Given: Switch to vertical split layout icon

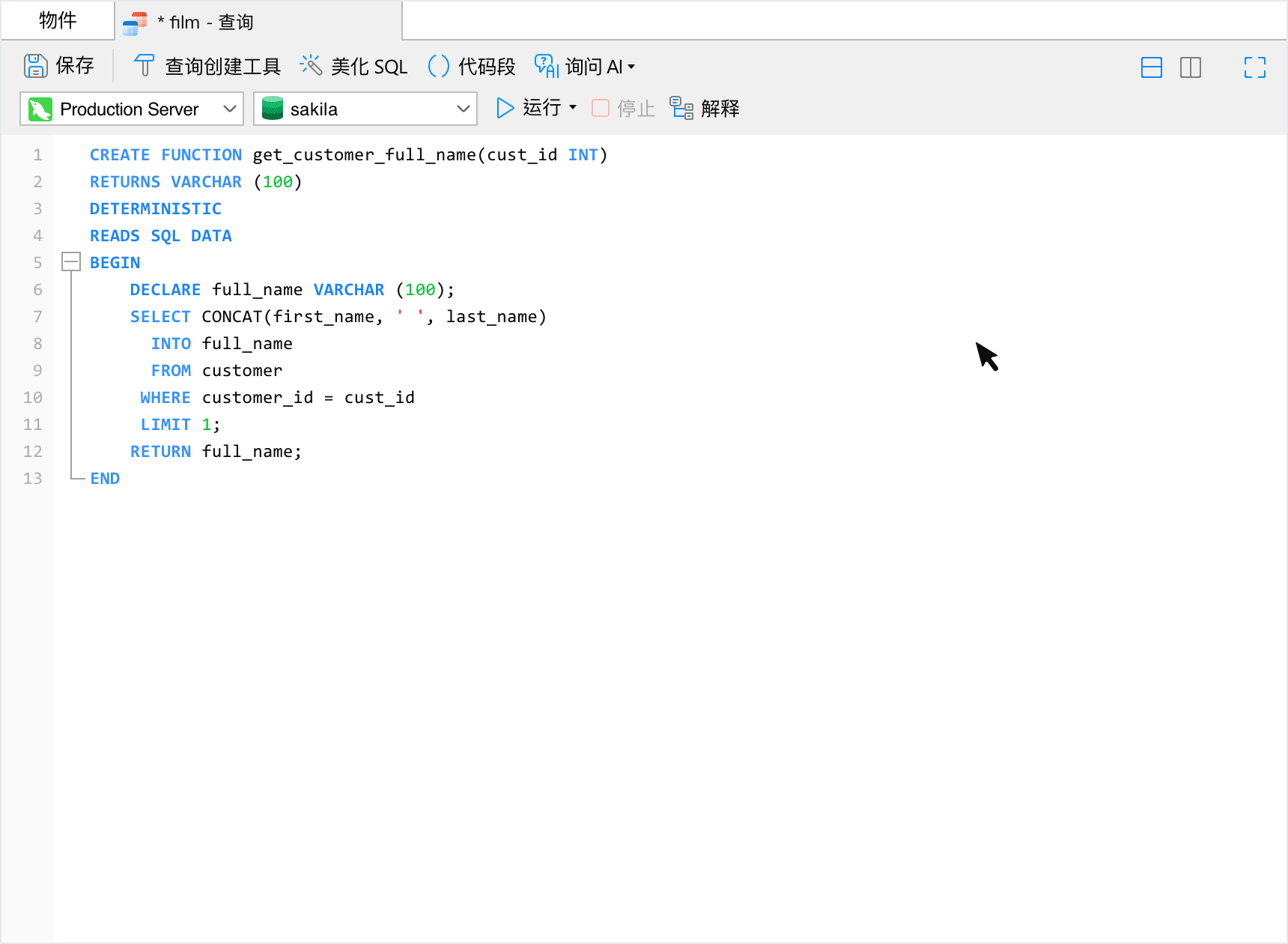Looking at the screenshot, I should [x=1191, y=67].
